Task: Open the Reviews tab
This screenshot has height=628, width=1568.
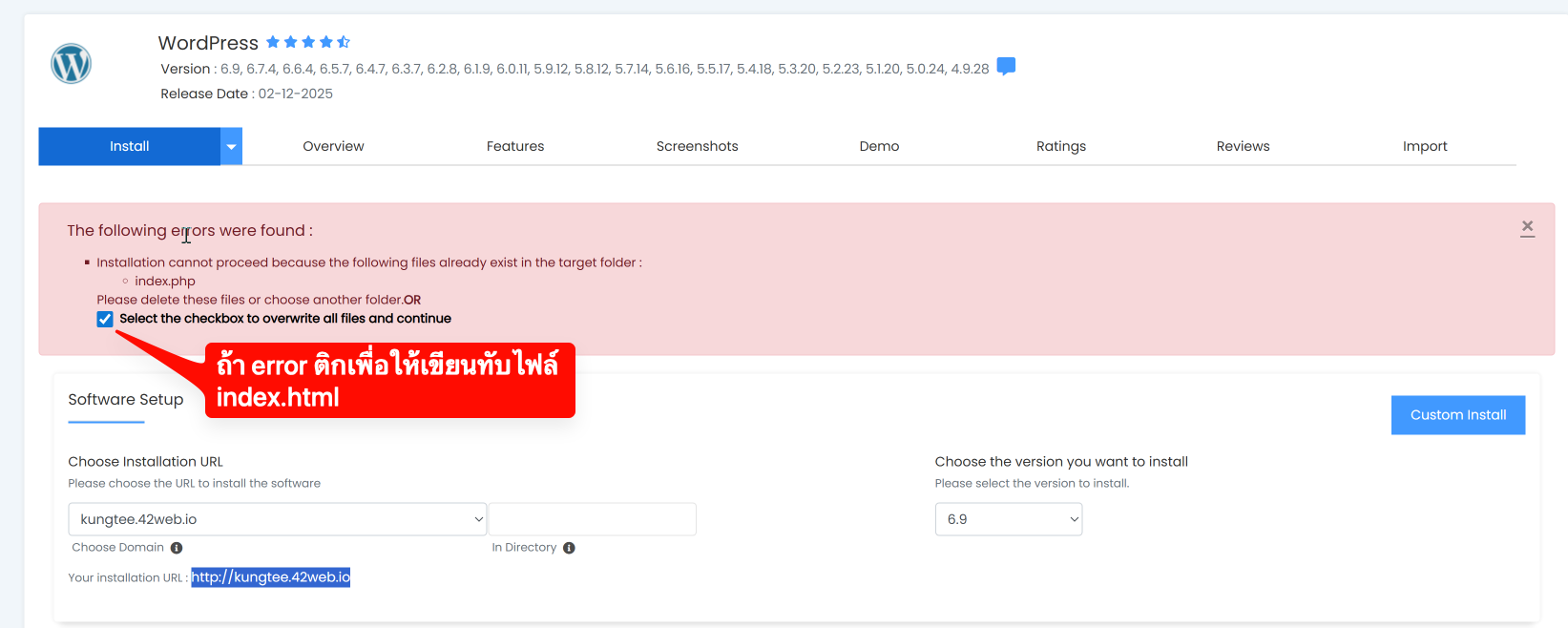Action: pyautogui.click(x=1243, y=146)
